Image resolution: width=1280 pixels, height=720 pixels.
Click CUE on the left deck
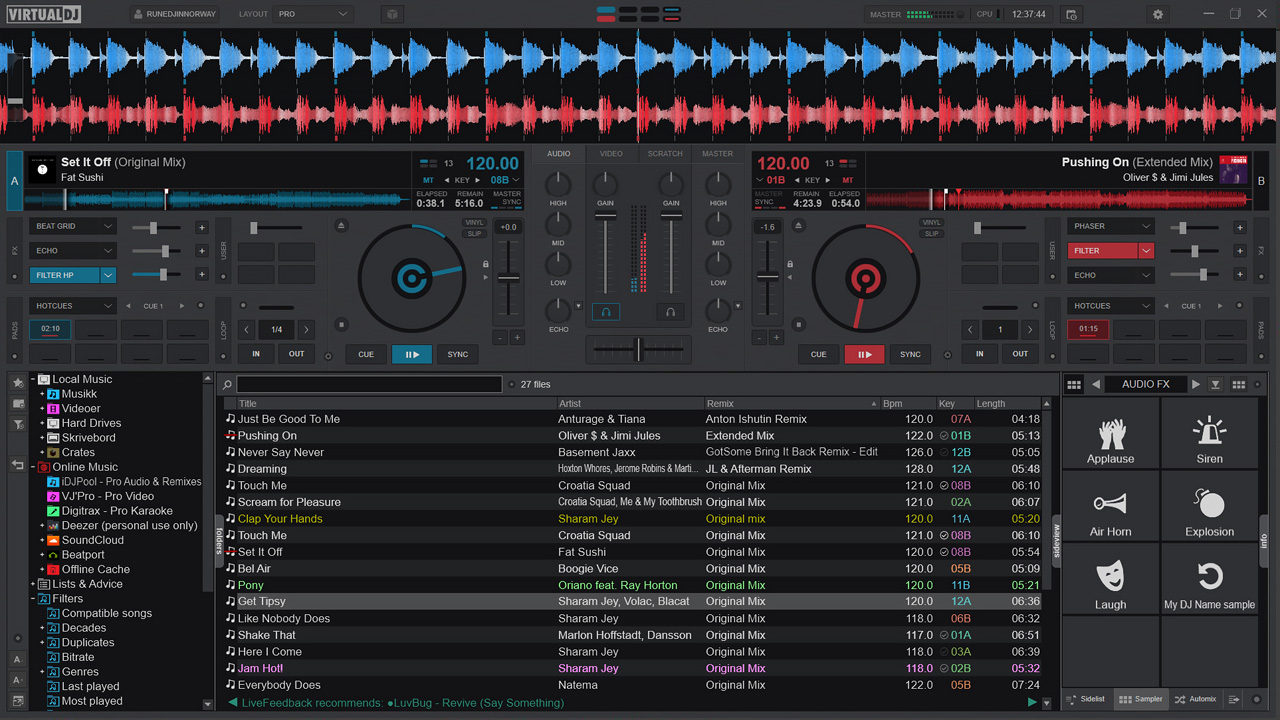coord(366,354)
